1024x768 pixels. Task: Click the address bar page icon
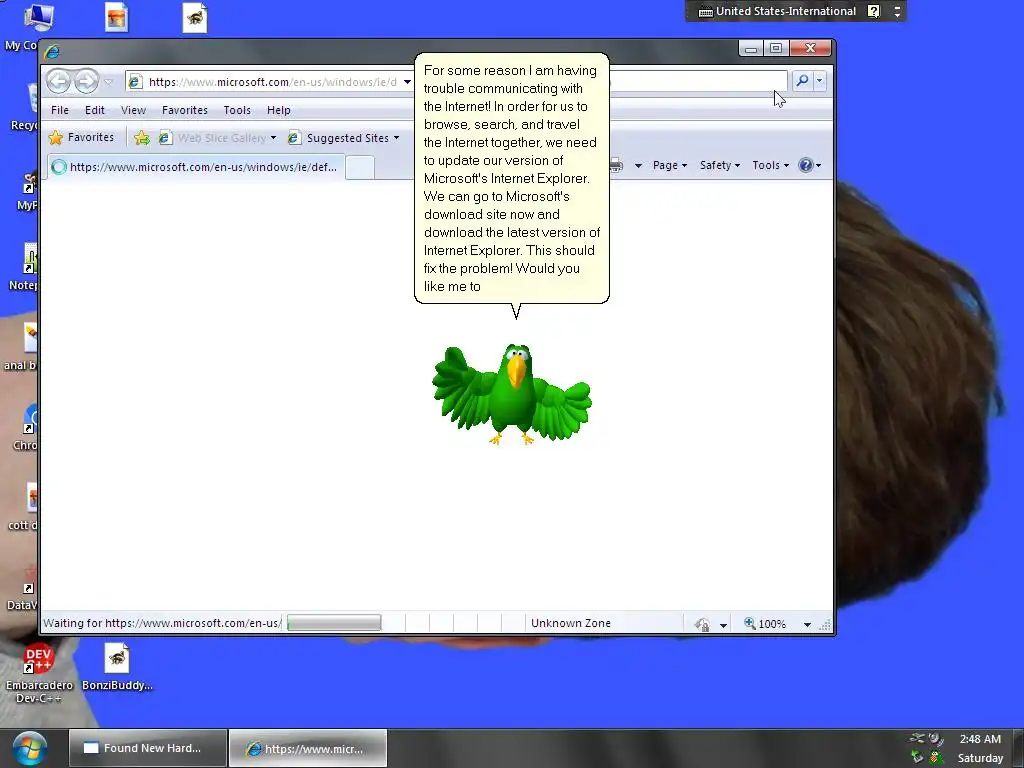click(135, 82)
